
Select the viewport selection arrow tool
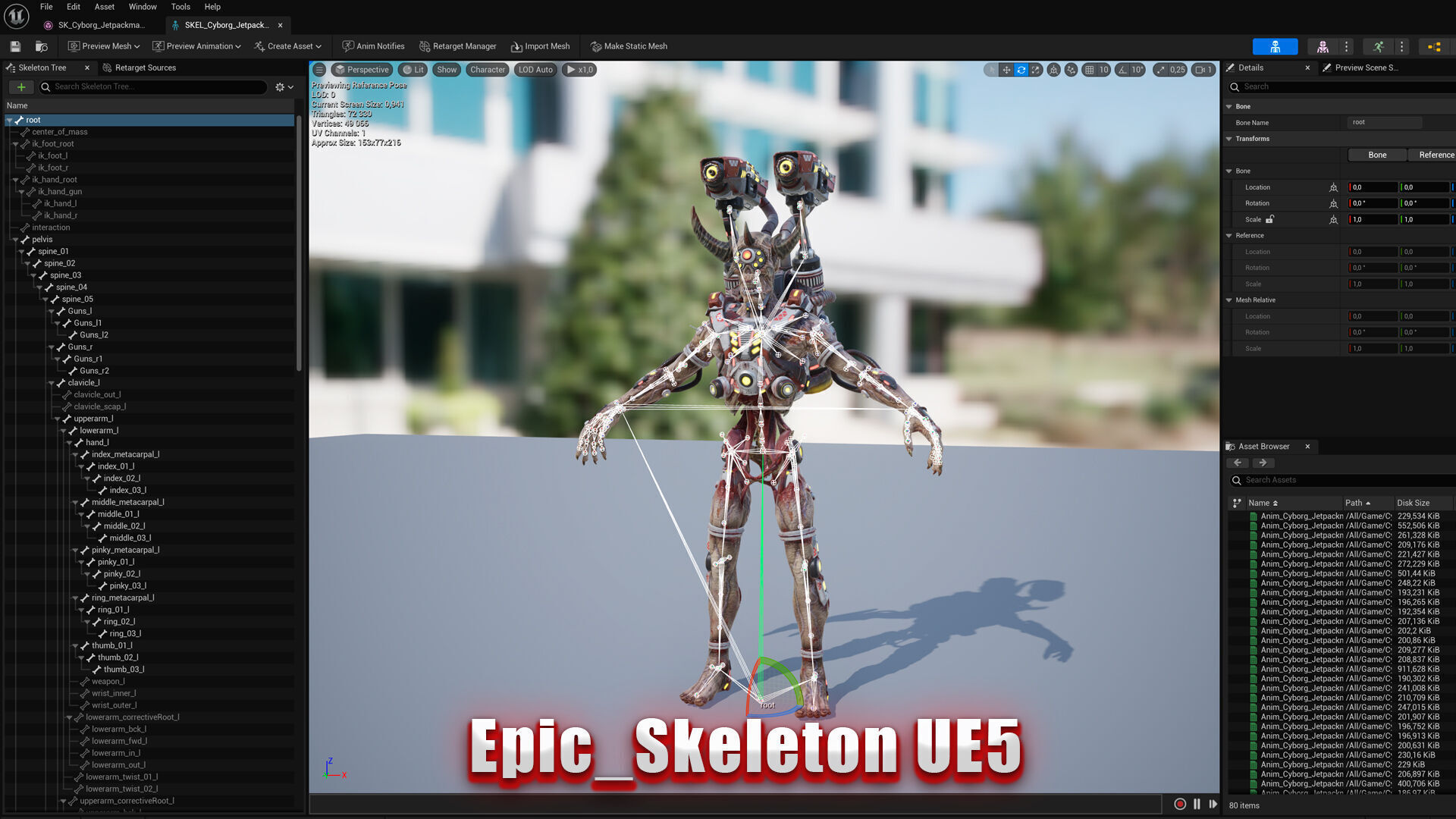(x=991, y=70)
